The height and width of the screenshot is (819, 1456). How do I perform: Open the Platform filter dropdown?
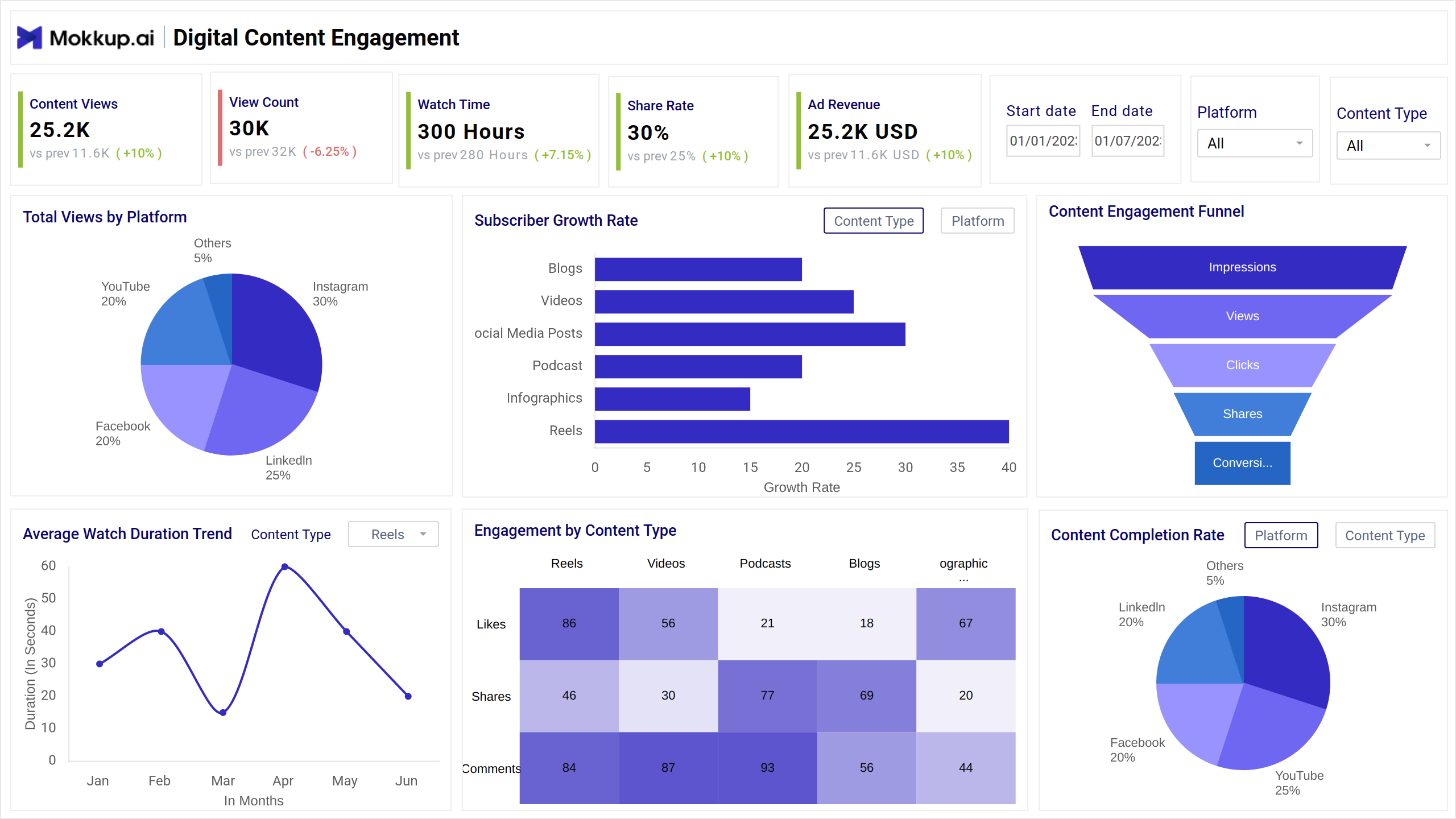[1255, 143]
